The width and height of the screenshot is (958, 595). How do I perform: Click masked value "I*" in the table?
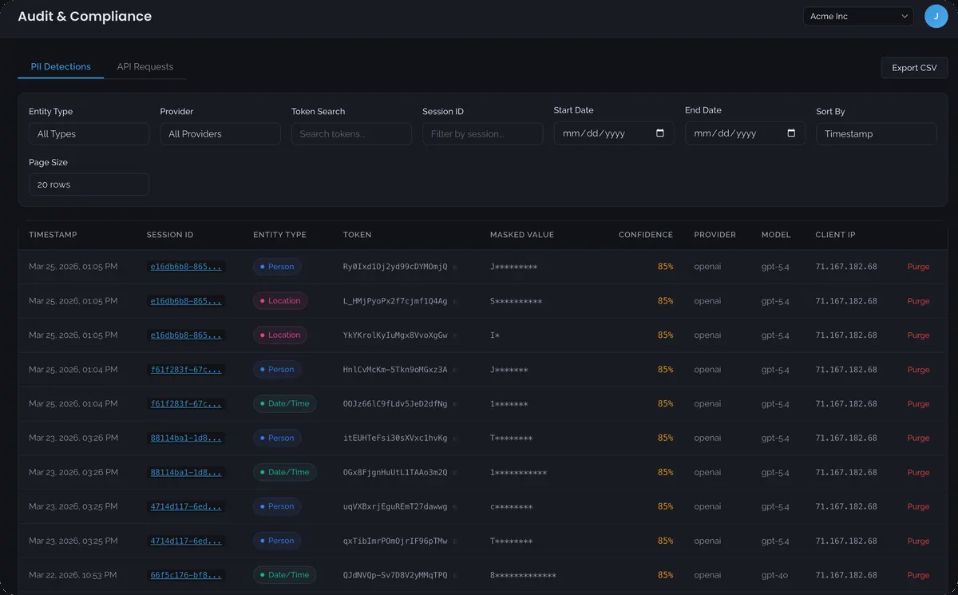(495, 335)
